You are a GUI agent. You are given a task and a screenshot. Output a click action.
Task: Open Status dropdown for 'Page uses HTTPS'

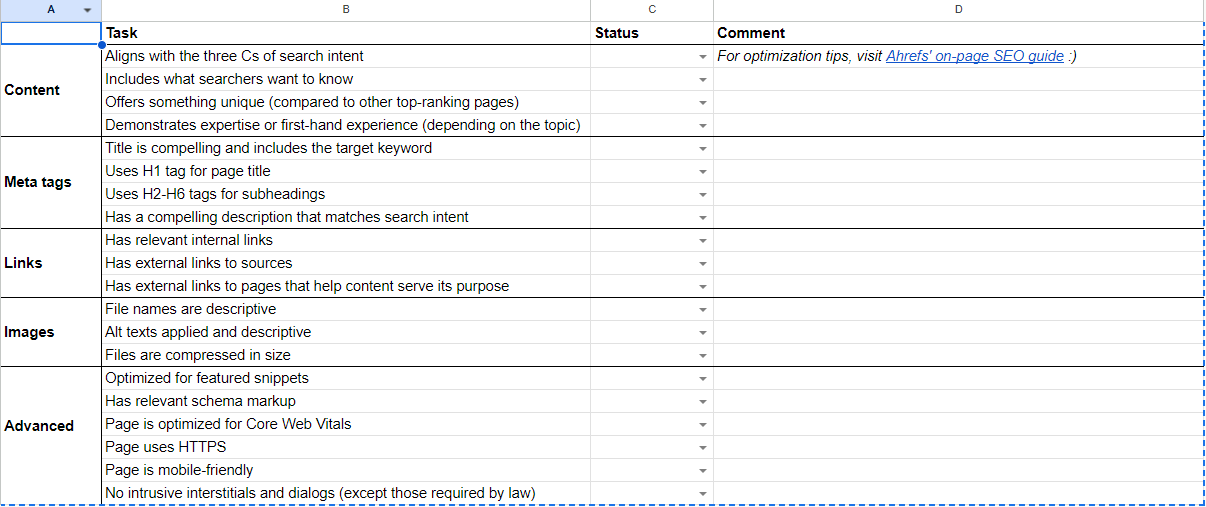(703, 448)
